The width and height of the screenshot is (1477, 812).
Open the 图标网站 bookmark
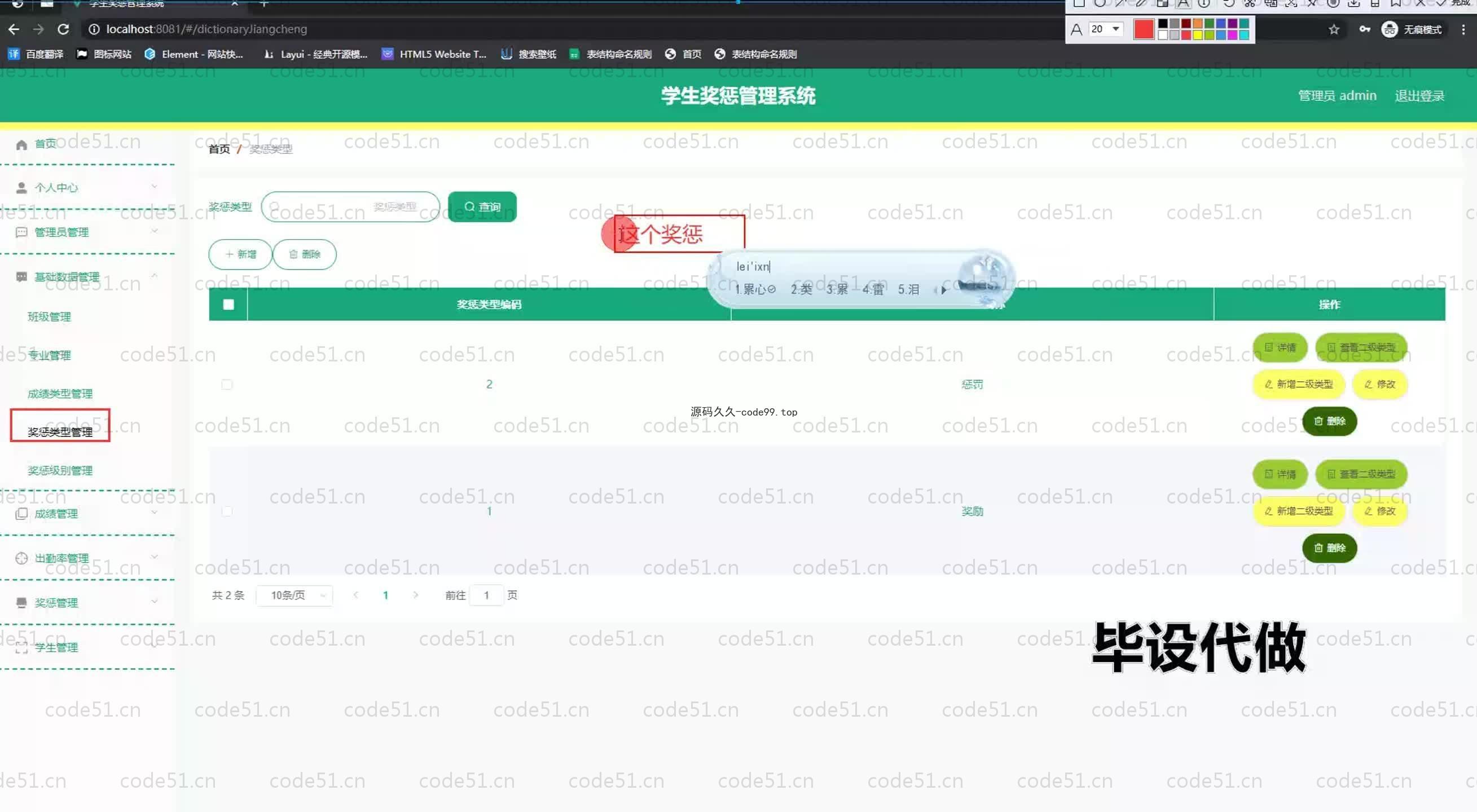[x=104, y=54]
